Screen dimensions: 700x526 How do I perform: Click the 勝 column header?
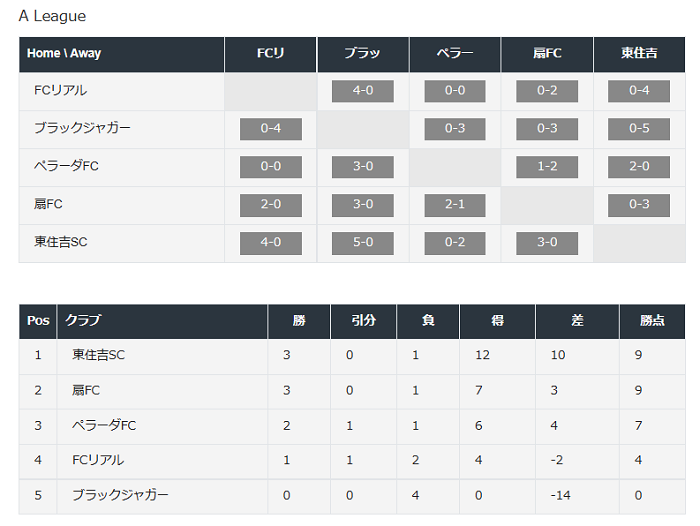[299, 321]
